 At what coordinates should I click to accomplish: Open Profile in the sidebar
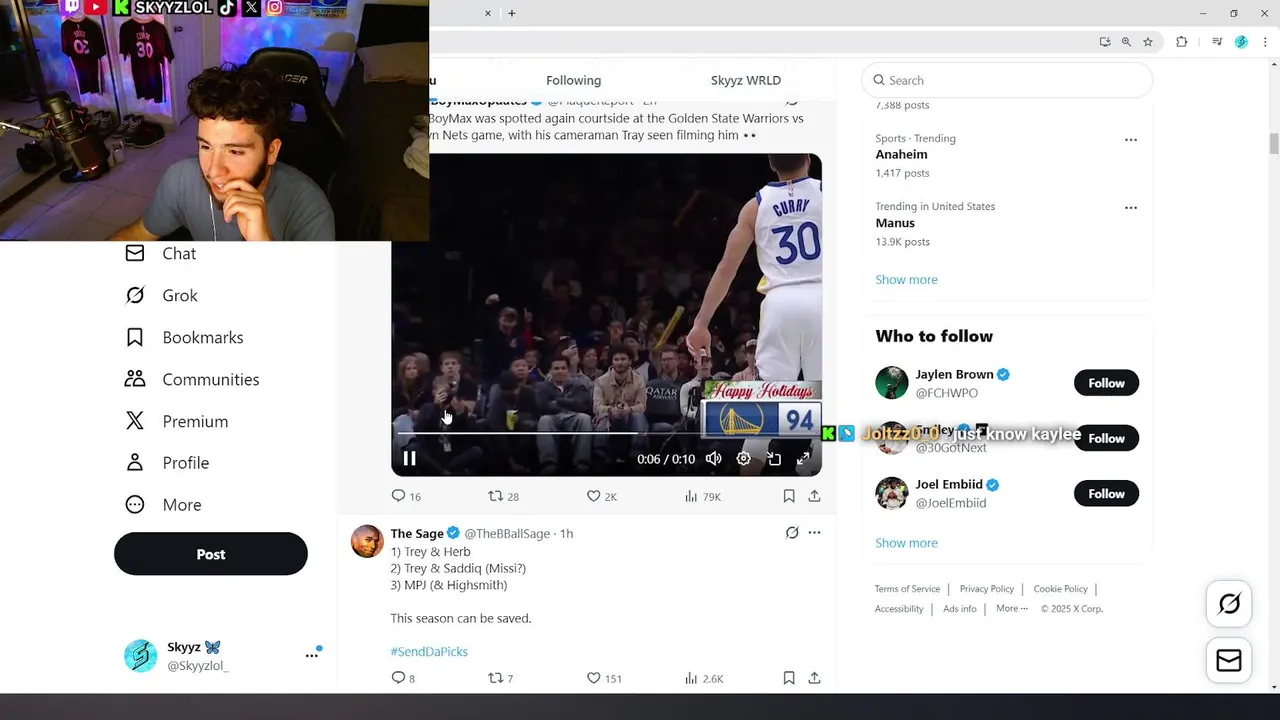[167, 463]
